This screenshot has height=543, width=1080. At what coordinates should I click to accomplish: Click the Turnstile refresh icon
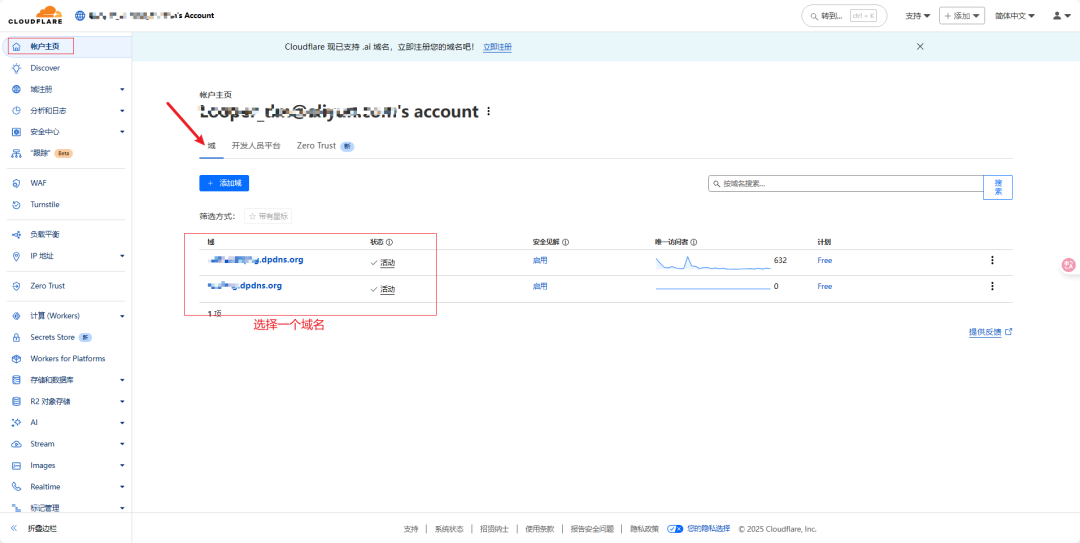tap(17, 205)
